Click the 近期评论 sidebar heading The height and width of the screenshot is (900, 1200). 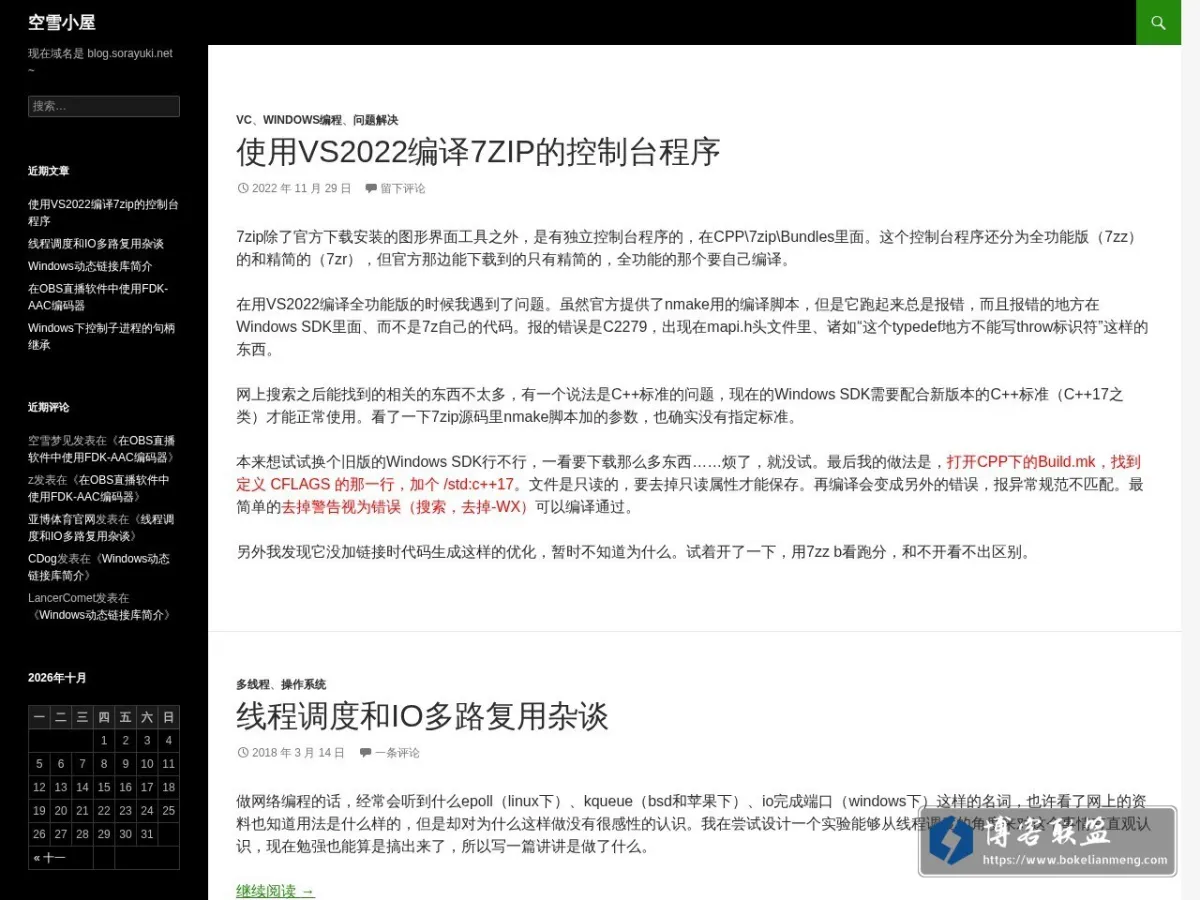click(x=49, y=407)
